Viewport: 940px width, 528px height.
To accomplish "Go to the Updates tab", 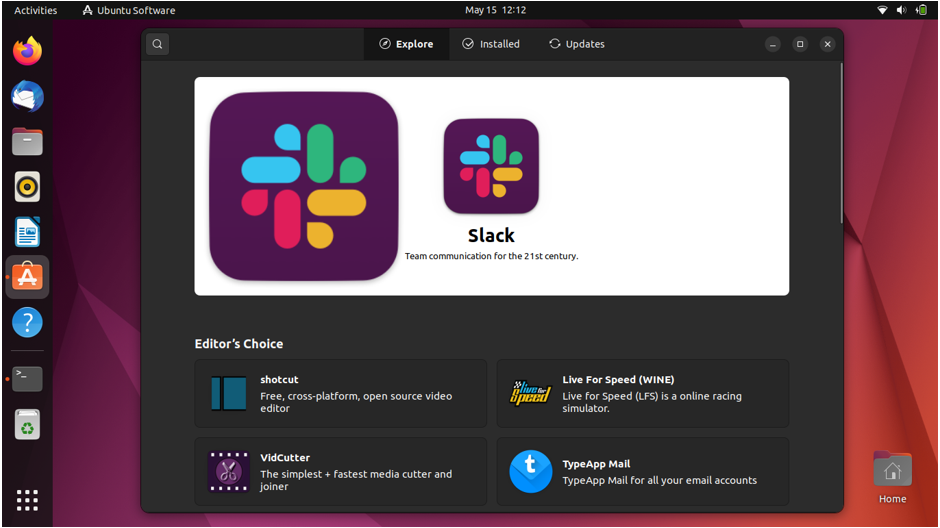I will 577,44.
